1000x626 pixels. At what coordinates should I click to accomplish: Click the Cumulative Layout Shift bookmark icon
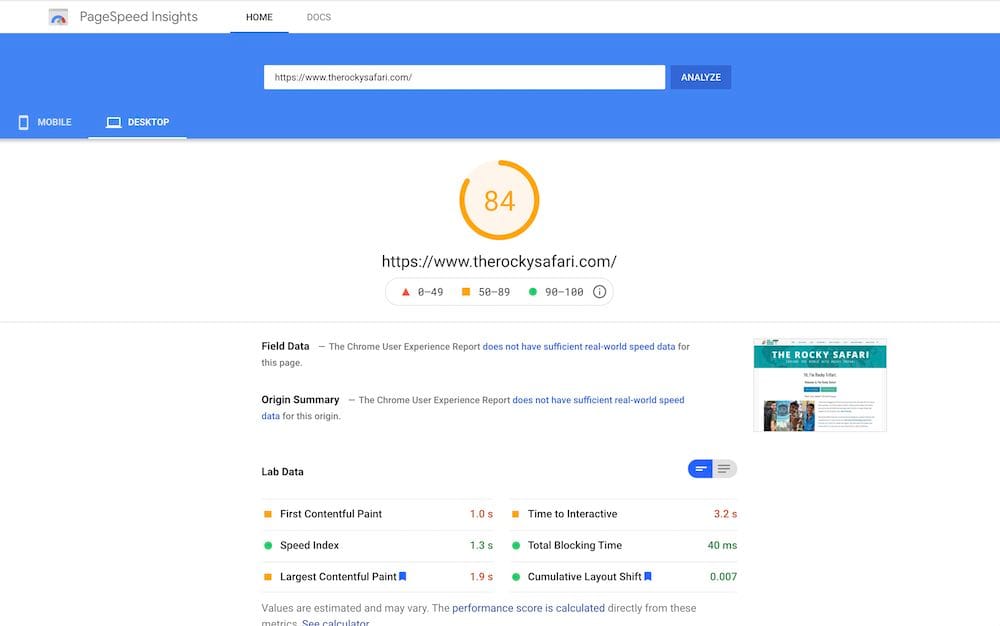click(648, 576)
